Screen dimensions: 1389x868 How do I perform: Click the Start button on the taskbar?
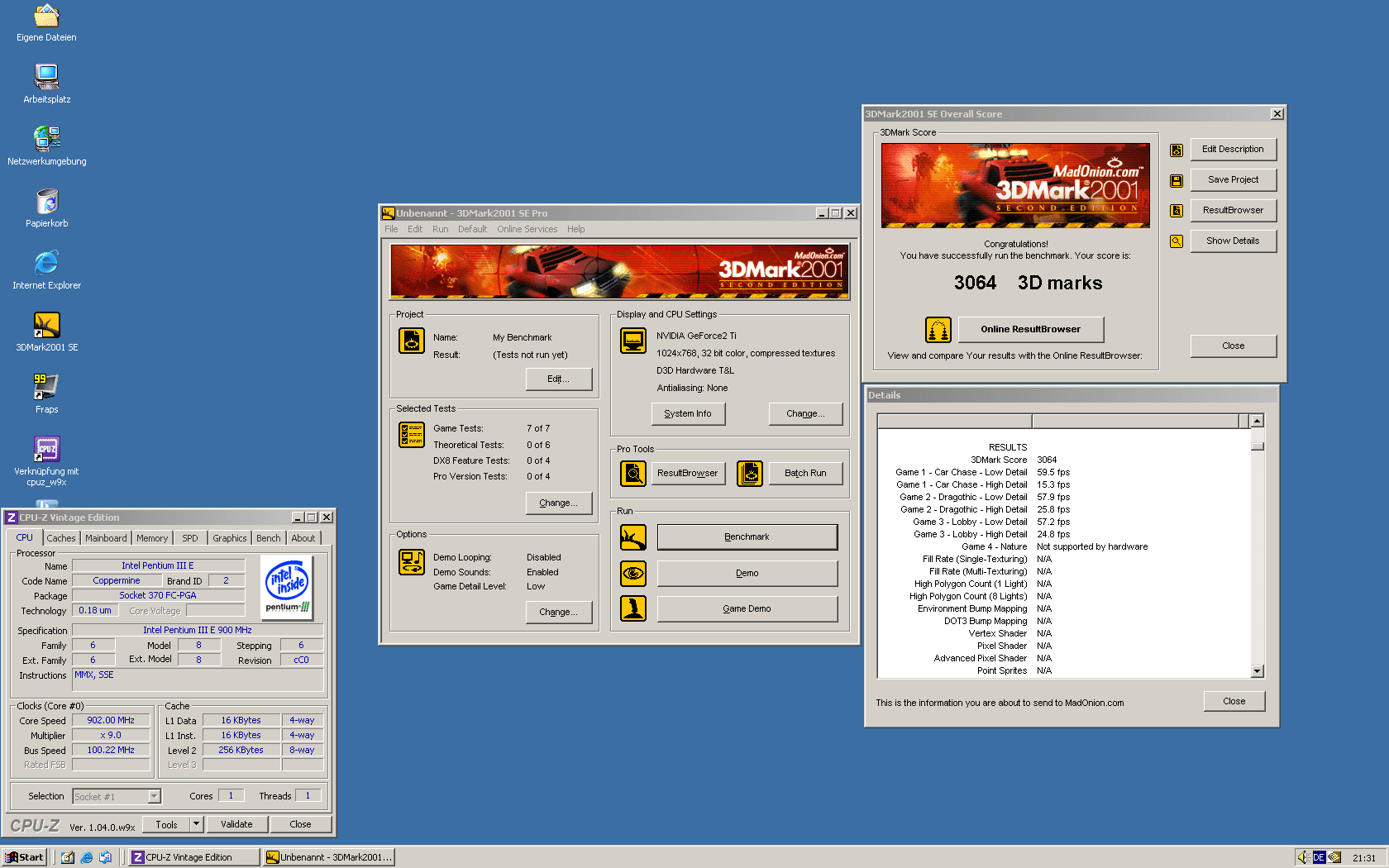pyautogui.click(x=24, y=857)
